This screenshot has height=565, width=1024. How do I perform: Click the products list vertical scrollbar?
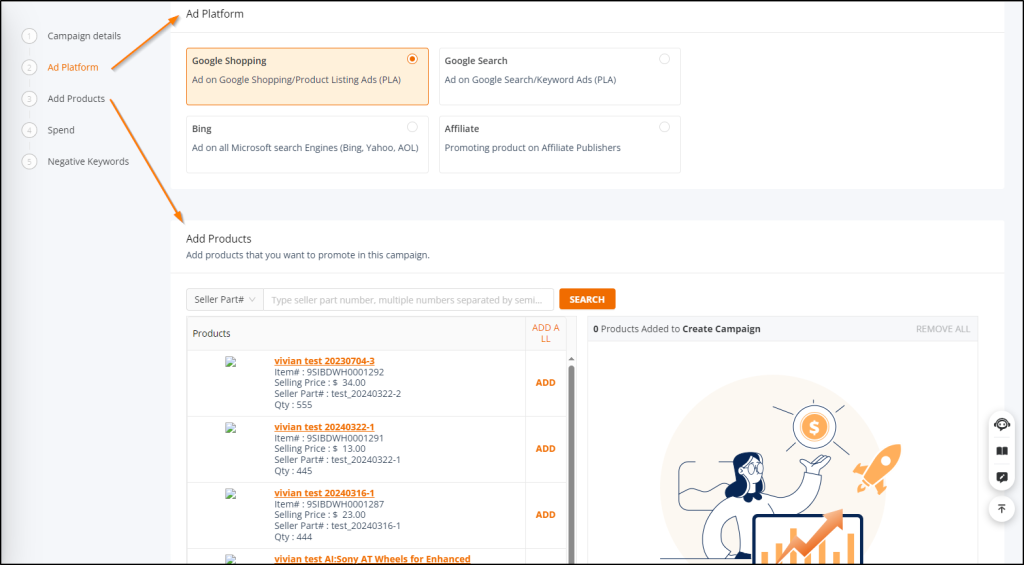tap(571, 464)
